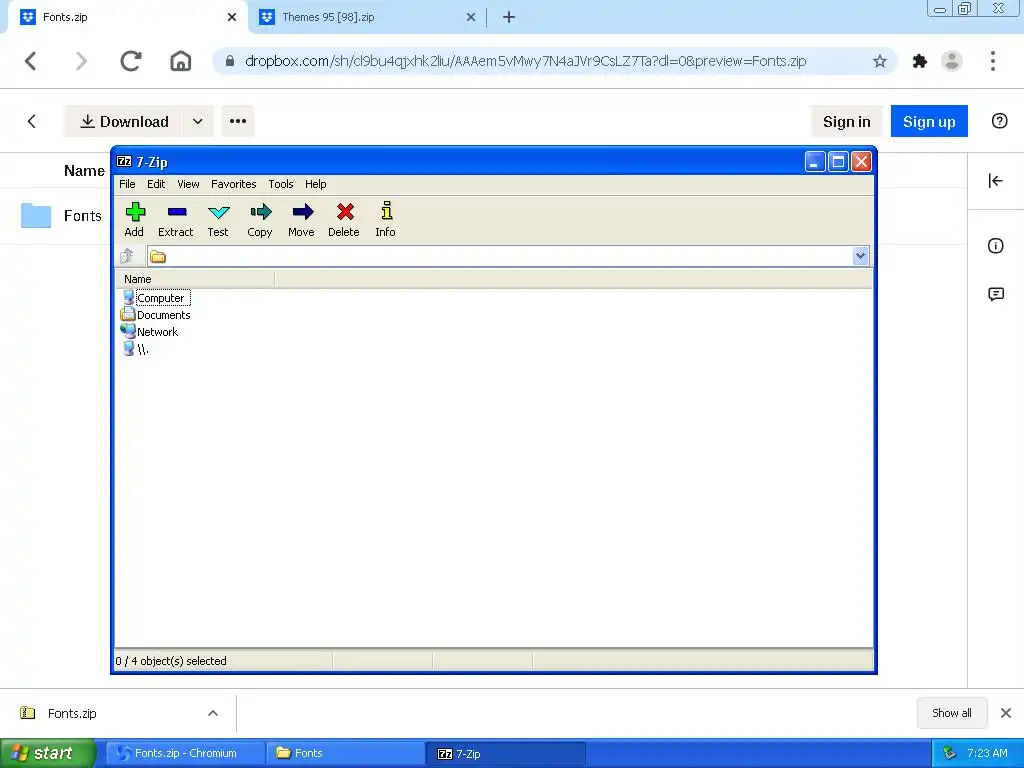Open the Favorites menu in 7-Zip

coord(234,184)
